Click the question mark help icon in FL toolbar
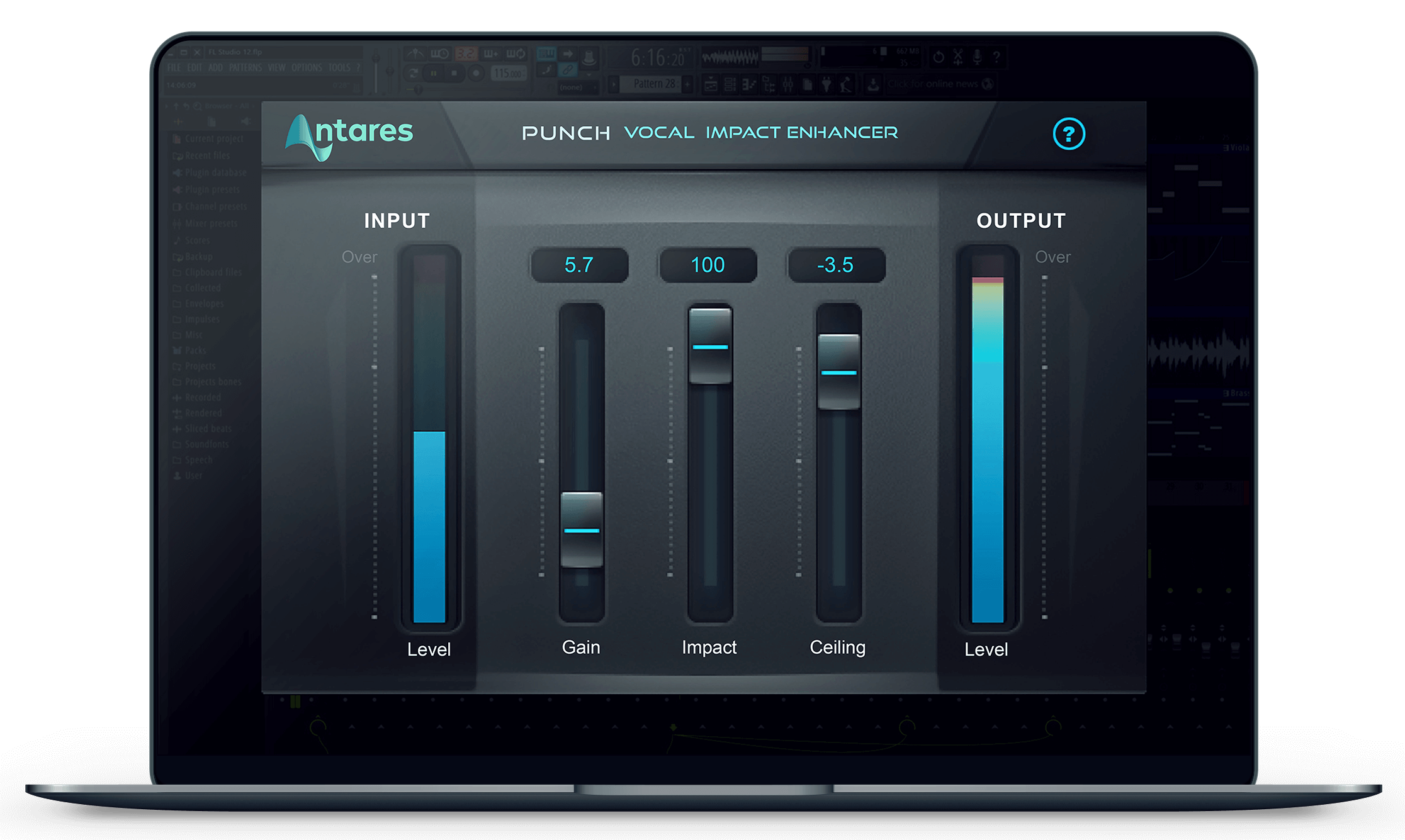1405x840 pixels. tap(996, 57)
